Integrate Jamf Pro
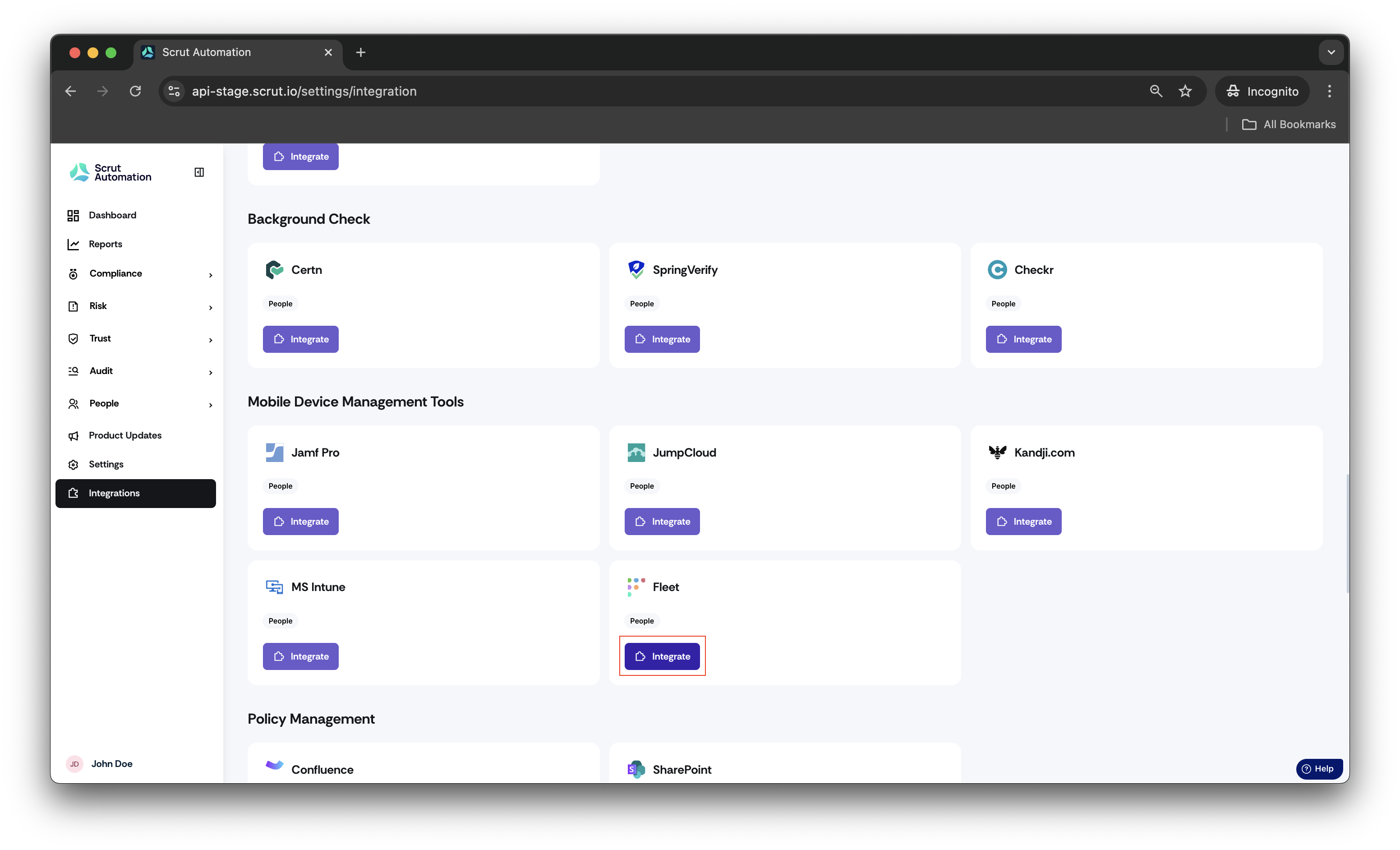Viewport: 1400px width, 850px height. coord(300,522)
